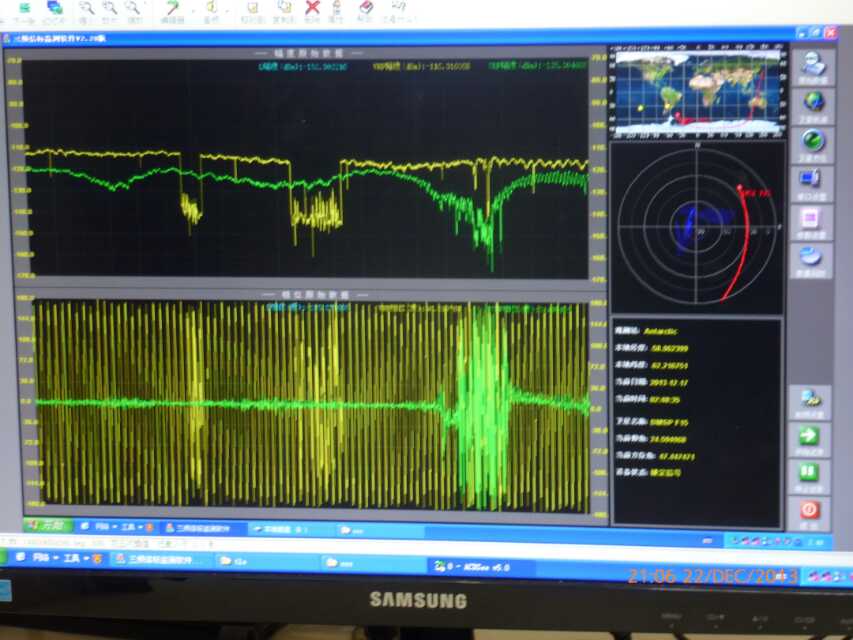Viewport: 853px width, 640px height.
Task: Click the blue disk icon in sidebar
Action: coord(811,256)
